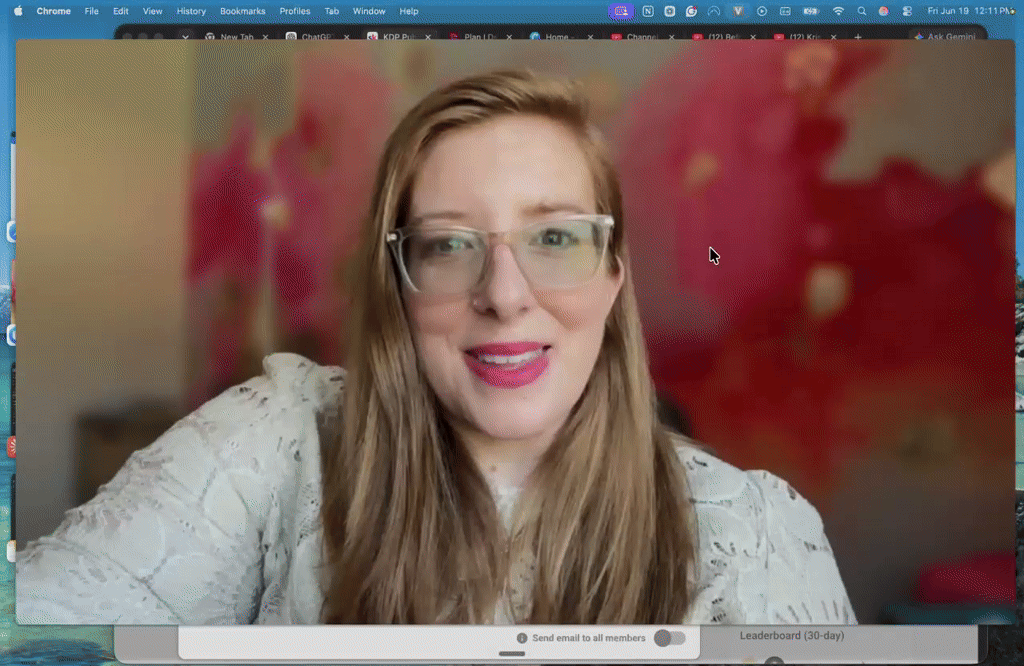
Task: Close the Home tab
Action: point(590,37)
